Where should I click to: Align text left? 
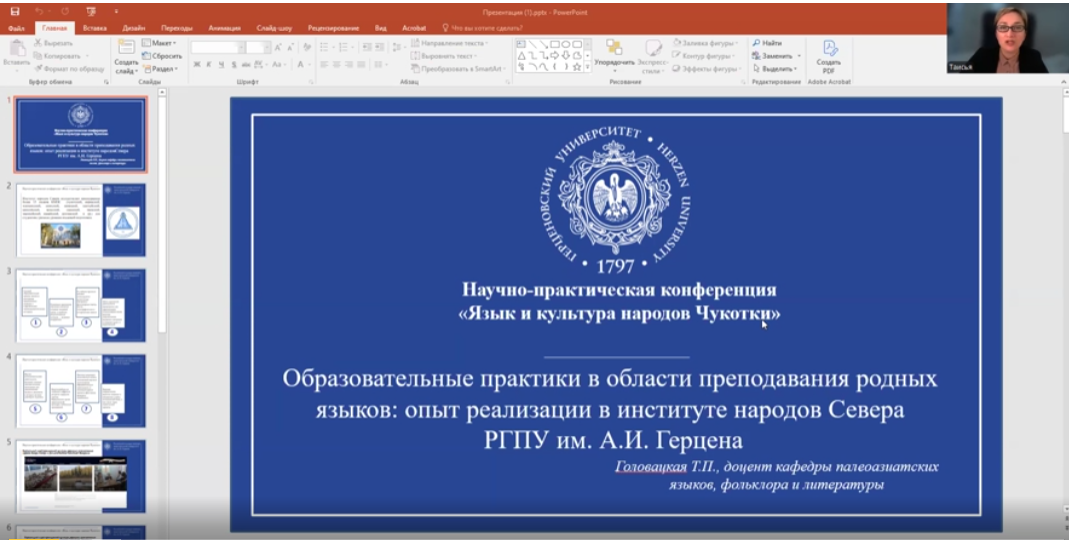coord(324,65)
